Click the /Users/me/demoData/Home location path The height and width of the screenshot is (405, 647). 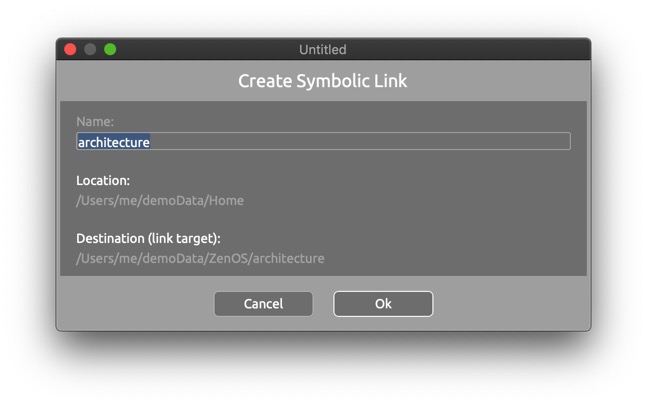160,200
